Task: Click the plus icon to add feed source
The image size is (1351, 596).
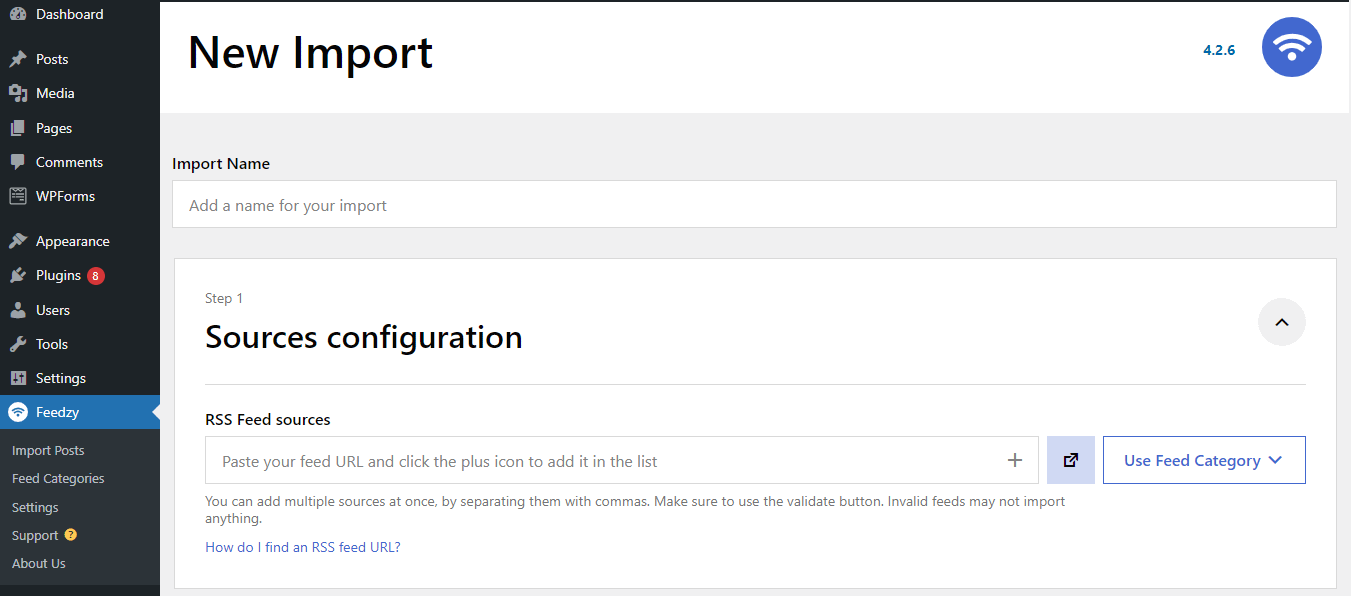Action: 1014,459
